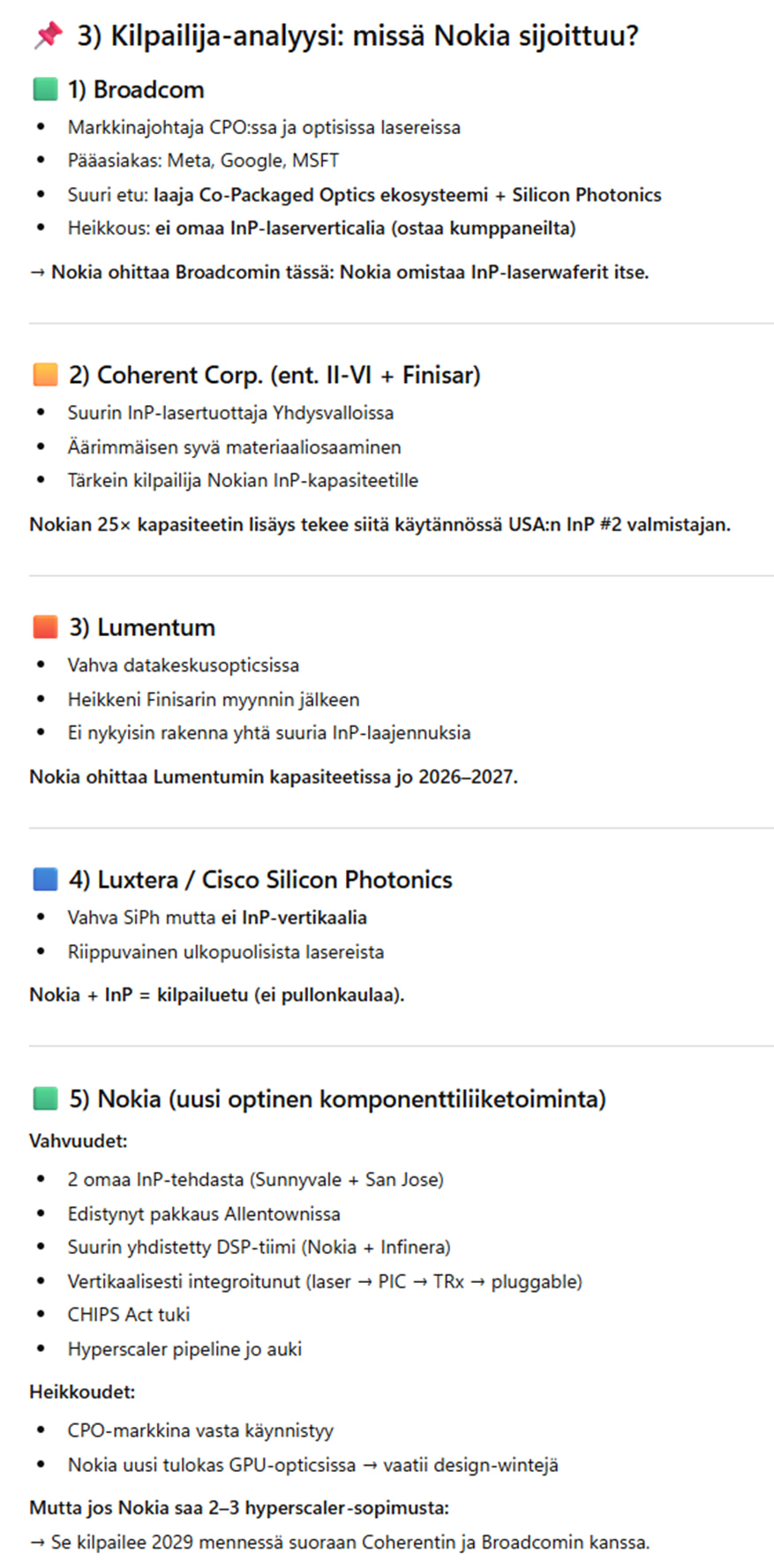Click the orange square beside Coherent Corp.
The width and height of the screenshot is (774, 1568).
pyautogui.click(x=45, y=375)
